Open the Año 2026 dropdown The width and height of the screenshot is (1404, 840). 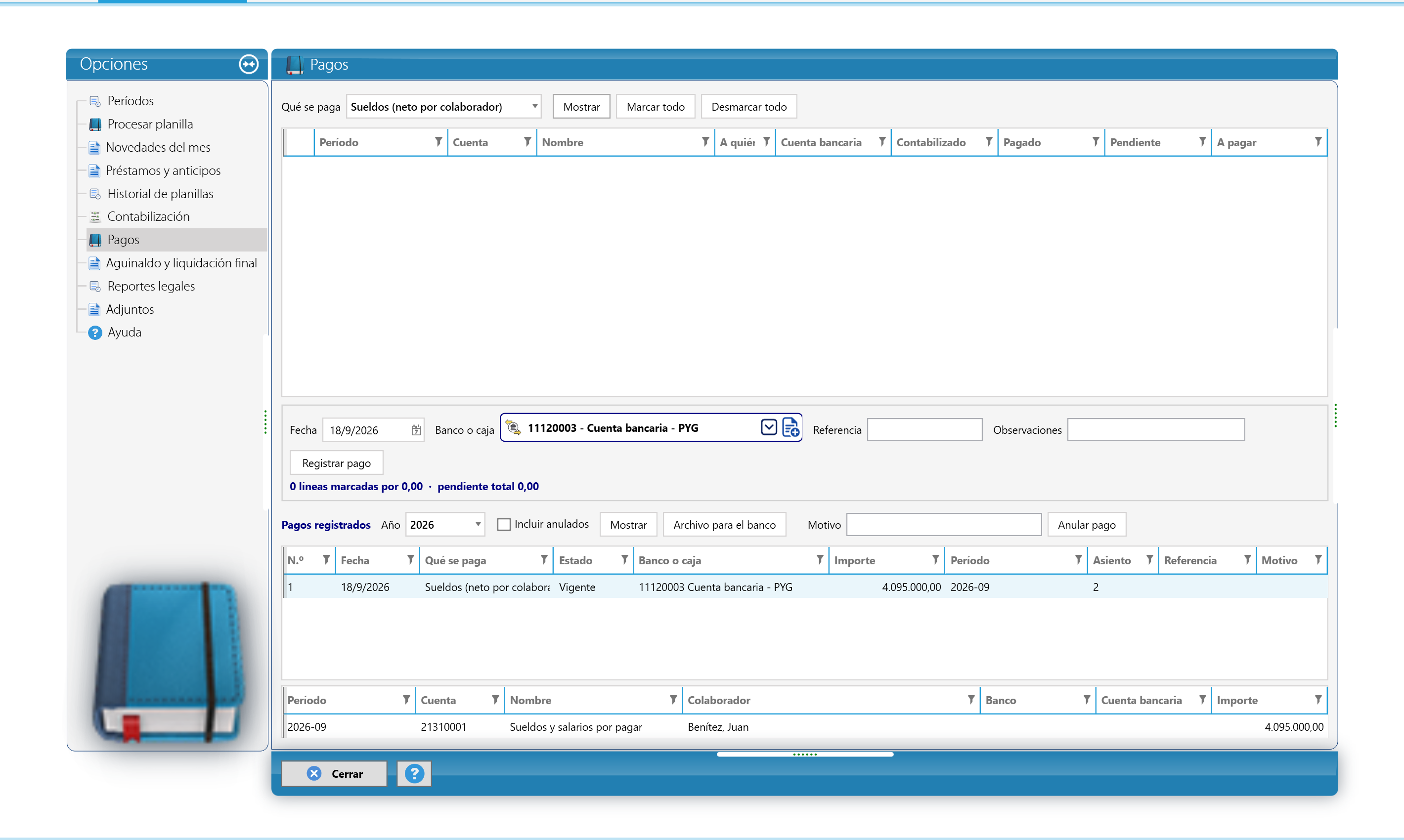pyautogui.click(x=445, y=524)
